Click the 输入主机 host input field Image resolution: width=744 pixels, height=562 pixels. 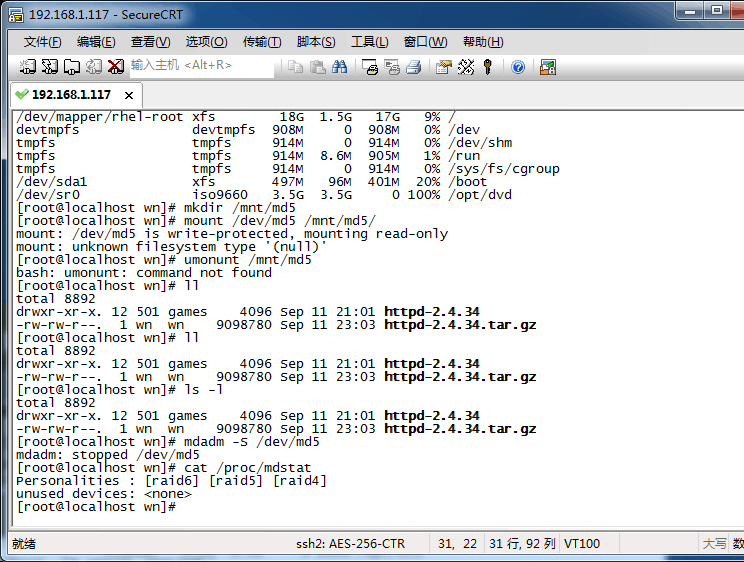(202, 66)
